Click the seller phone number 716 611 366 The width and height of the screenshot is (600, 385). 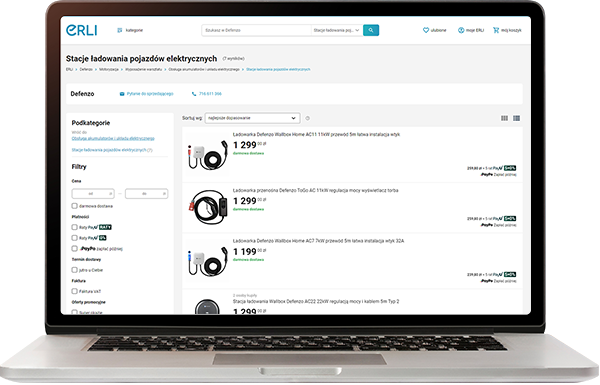[207, 94]
